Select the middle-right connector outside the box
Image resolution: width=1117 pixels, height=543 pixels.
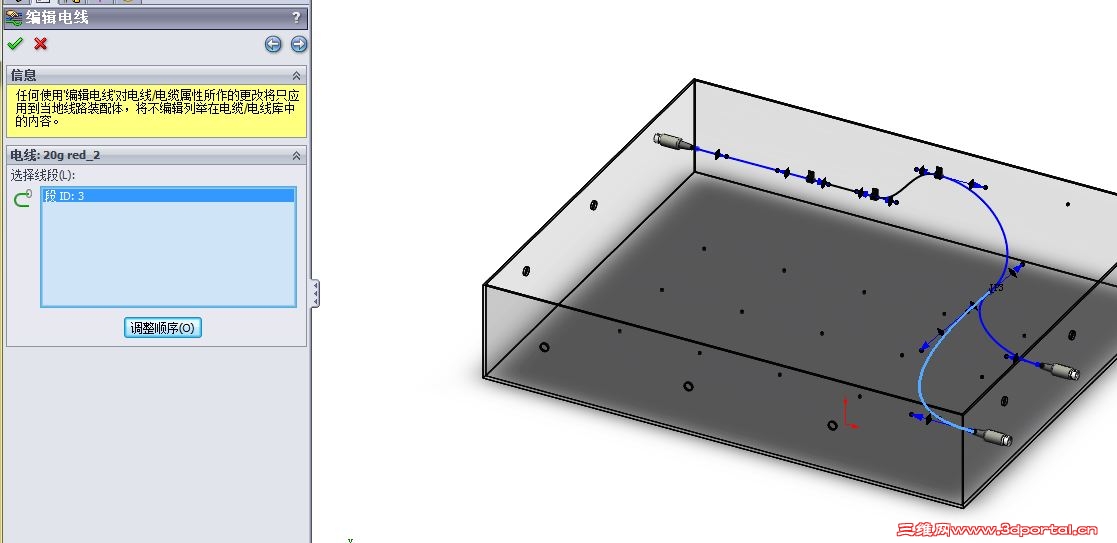pos(1059,371)
